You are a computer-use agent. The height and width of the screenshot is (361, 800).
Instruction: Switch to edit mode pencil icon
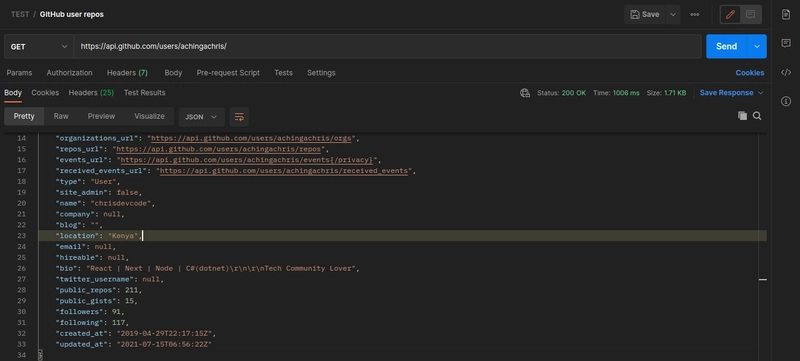(x=730, y=14)
